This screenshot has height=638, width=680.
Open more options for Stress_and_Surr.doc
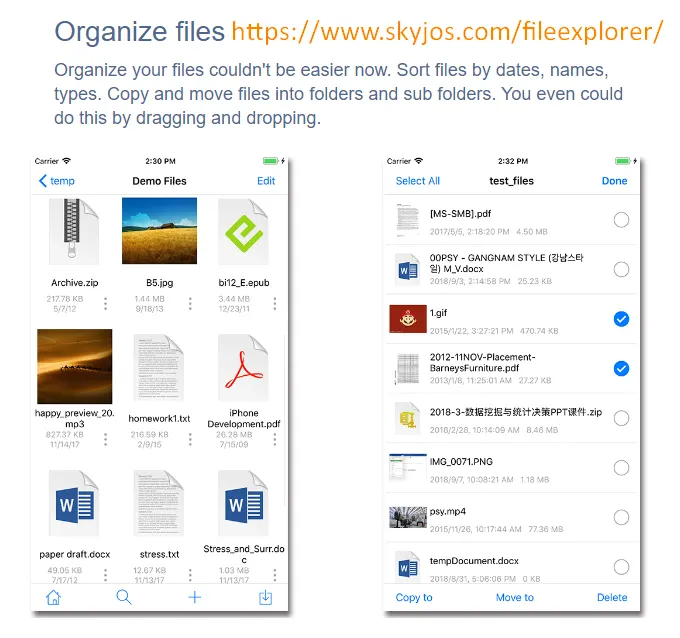tap(275, 575)
